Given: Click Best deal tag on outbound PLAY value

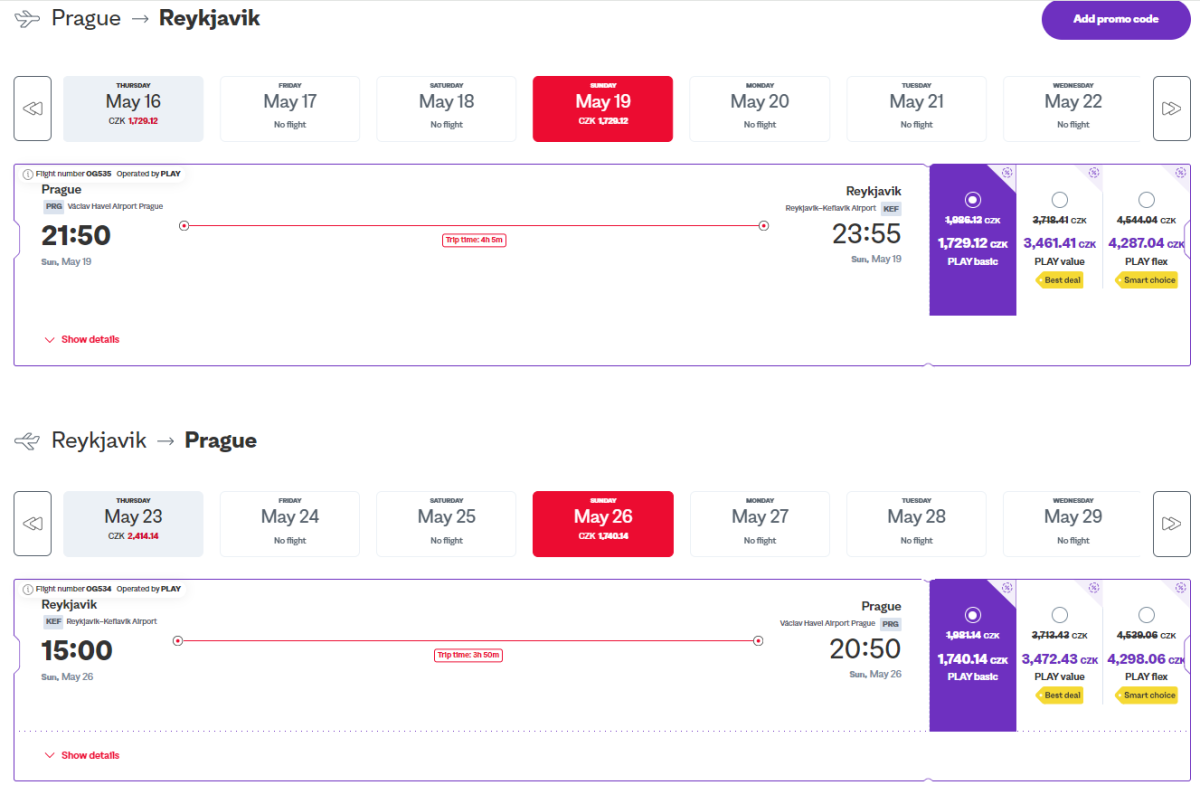Looking at the screenshot, I should pyautogui.click(x=1061, y=280).
